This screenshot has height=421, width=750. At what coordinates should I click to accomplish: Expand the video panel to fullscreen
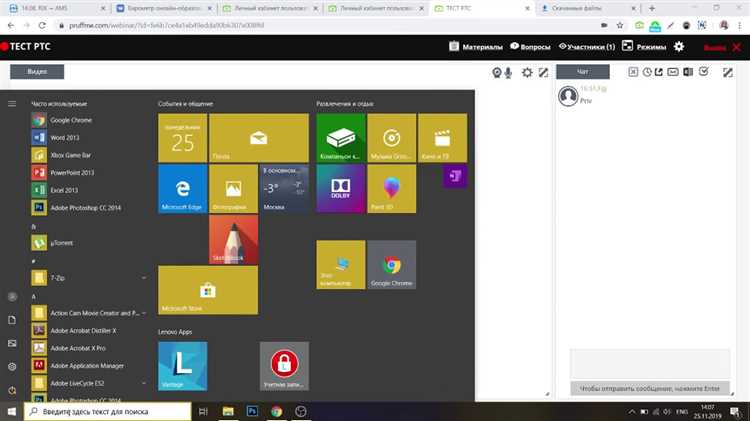[x=543, y=72]
